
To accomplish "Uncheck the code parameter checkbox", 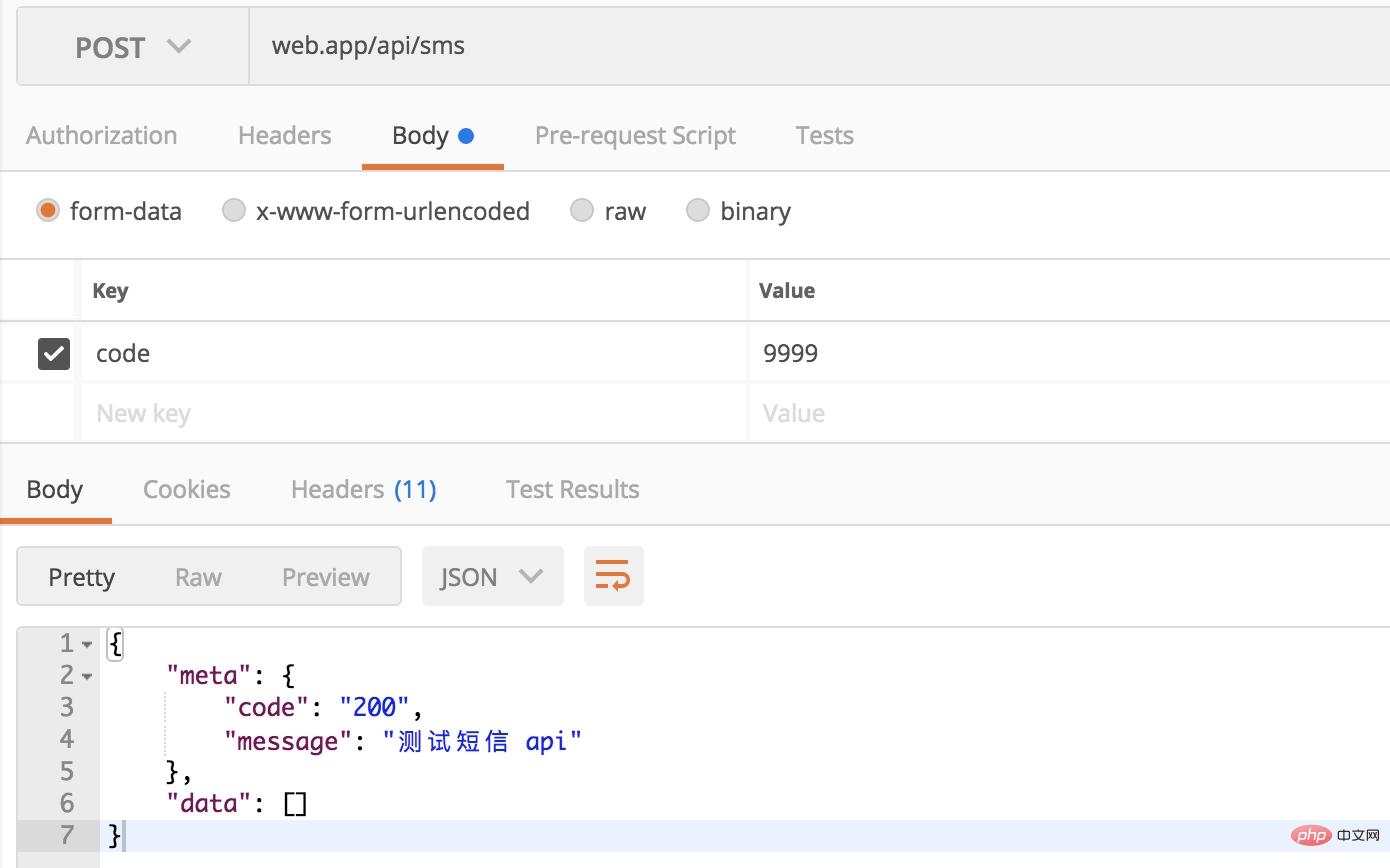I will pos(54,353).
